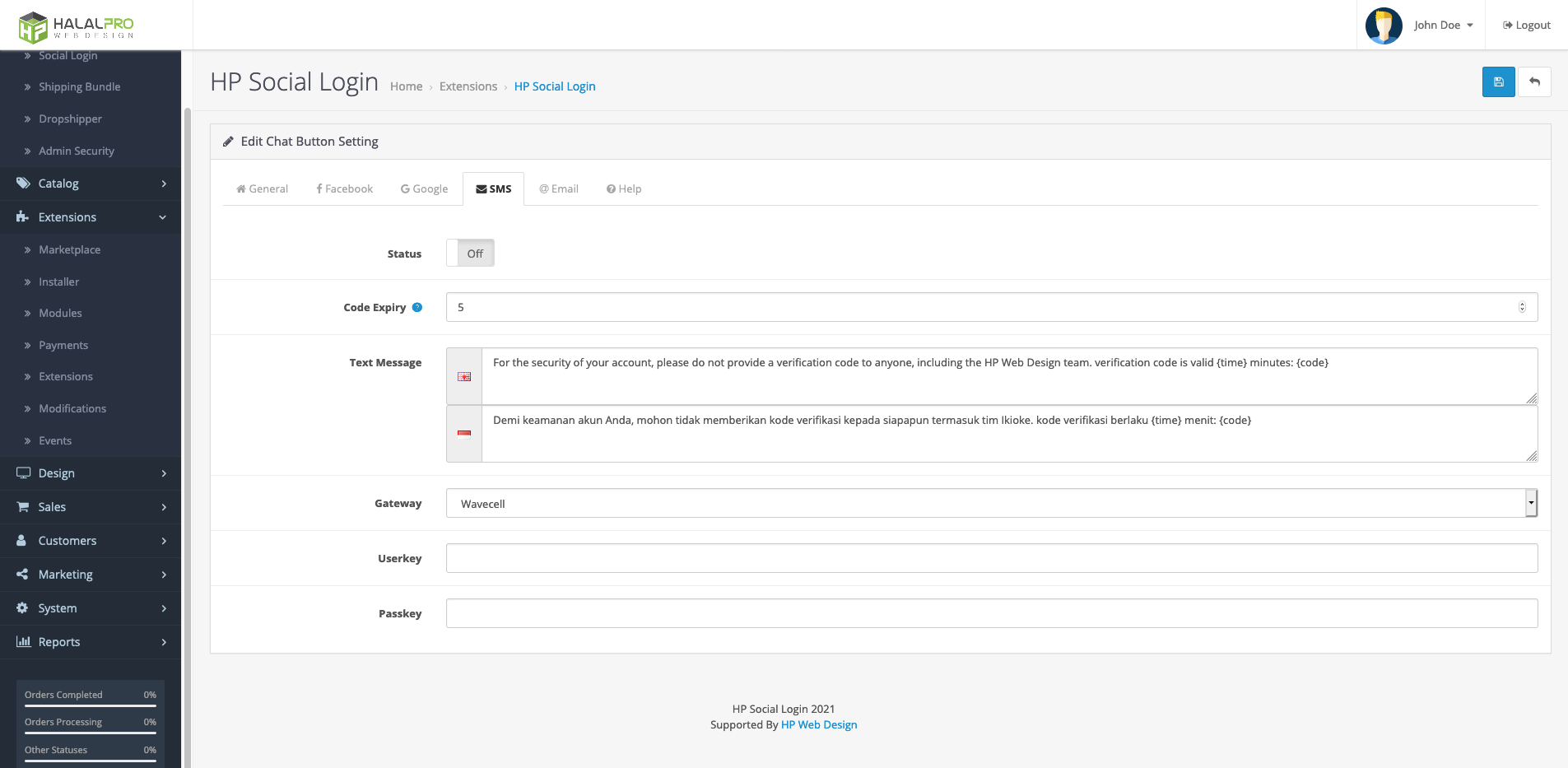Open Marketplace in the sidebar
The width and height of the screenshot is (1568, 768).
coord(69,249)
